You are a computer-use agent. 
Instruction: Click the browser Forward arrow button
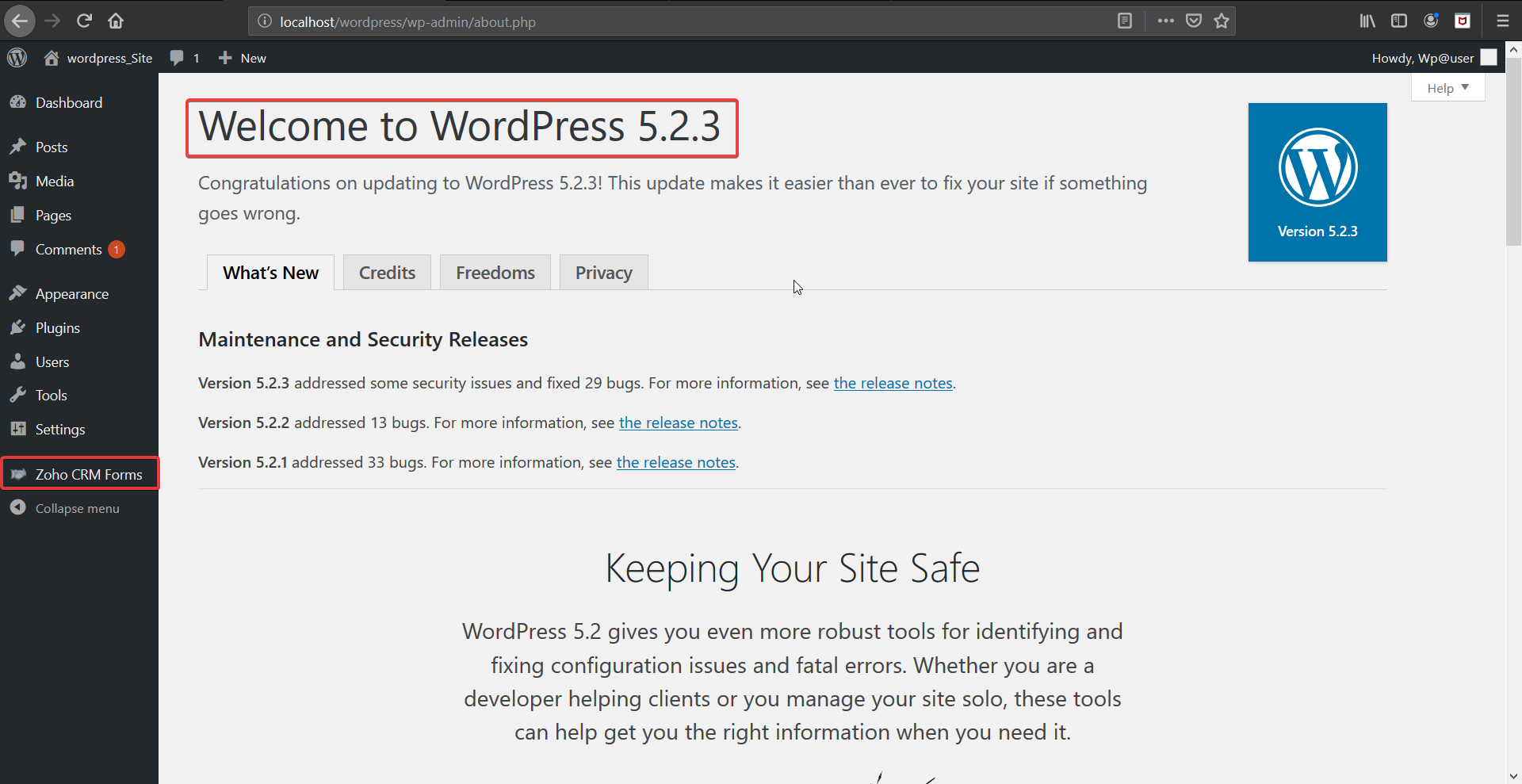52,21
